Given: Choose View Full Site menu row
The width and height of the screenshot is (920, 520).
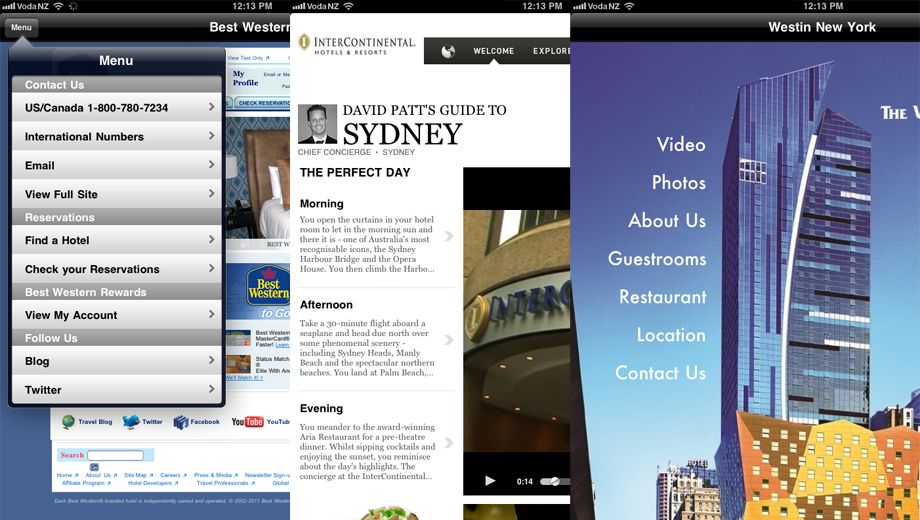Looking at the screenshot, I should click(117, 194).
